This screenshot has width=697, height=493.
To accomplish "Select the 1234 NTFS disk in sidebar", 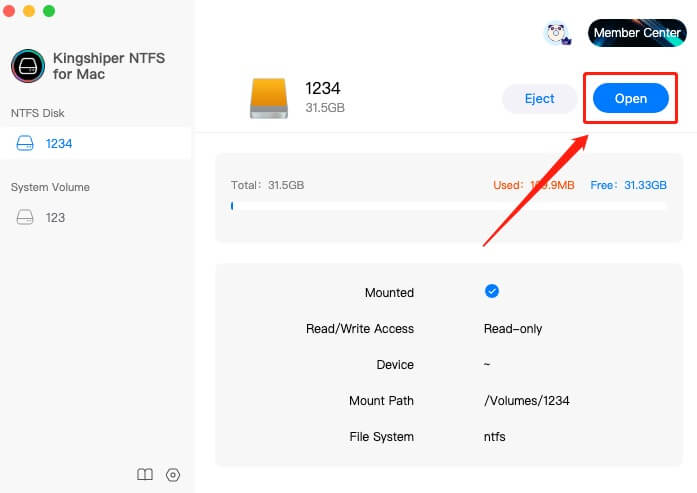I will 96,143.
